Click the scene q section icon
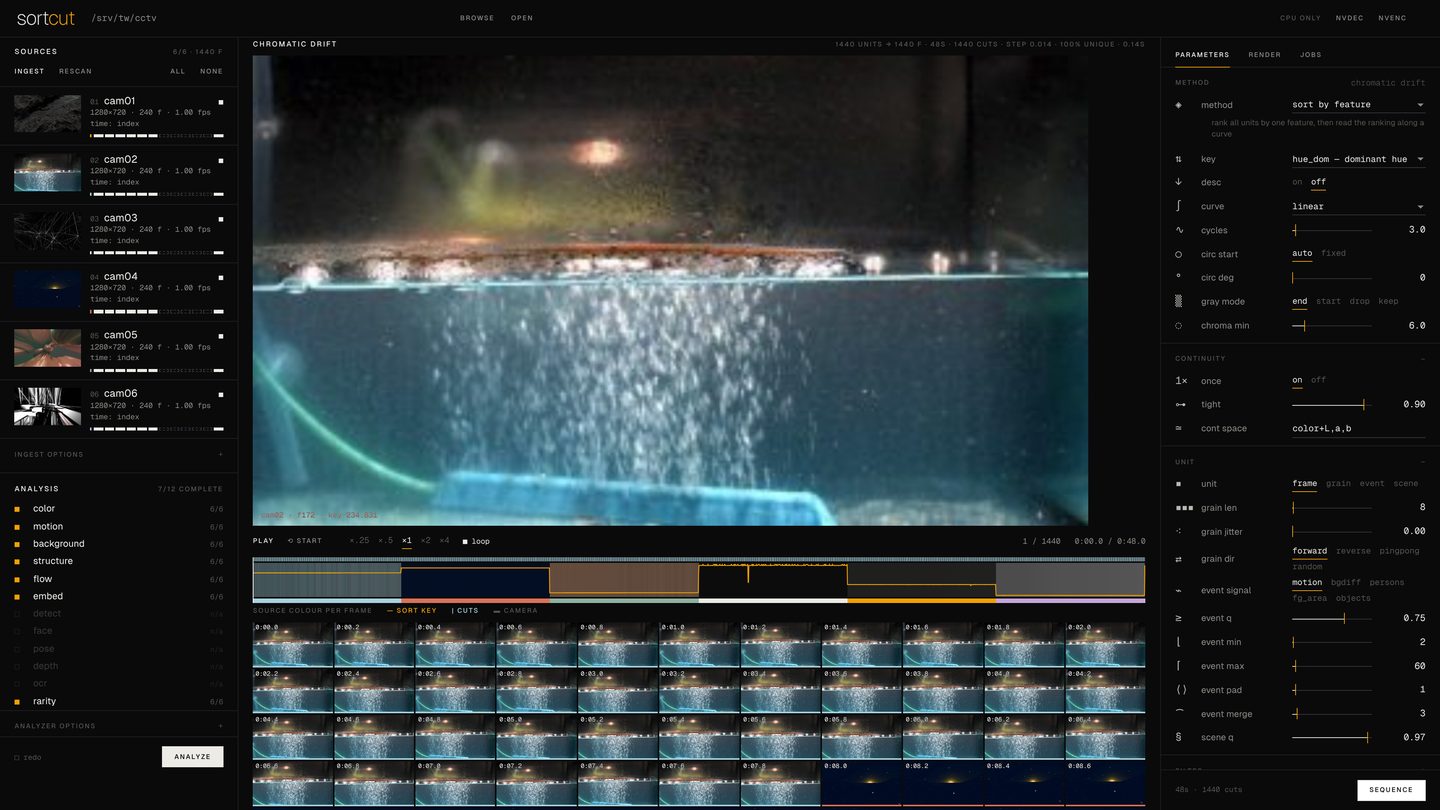Viewport: 1440px width, 810px height. (x=1178, y=738)
